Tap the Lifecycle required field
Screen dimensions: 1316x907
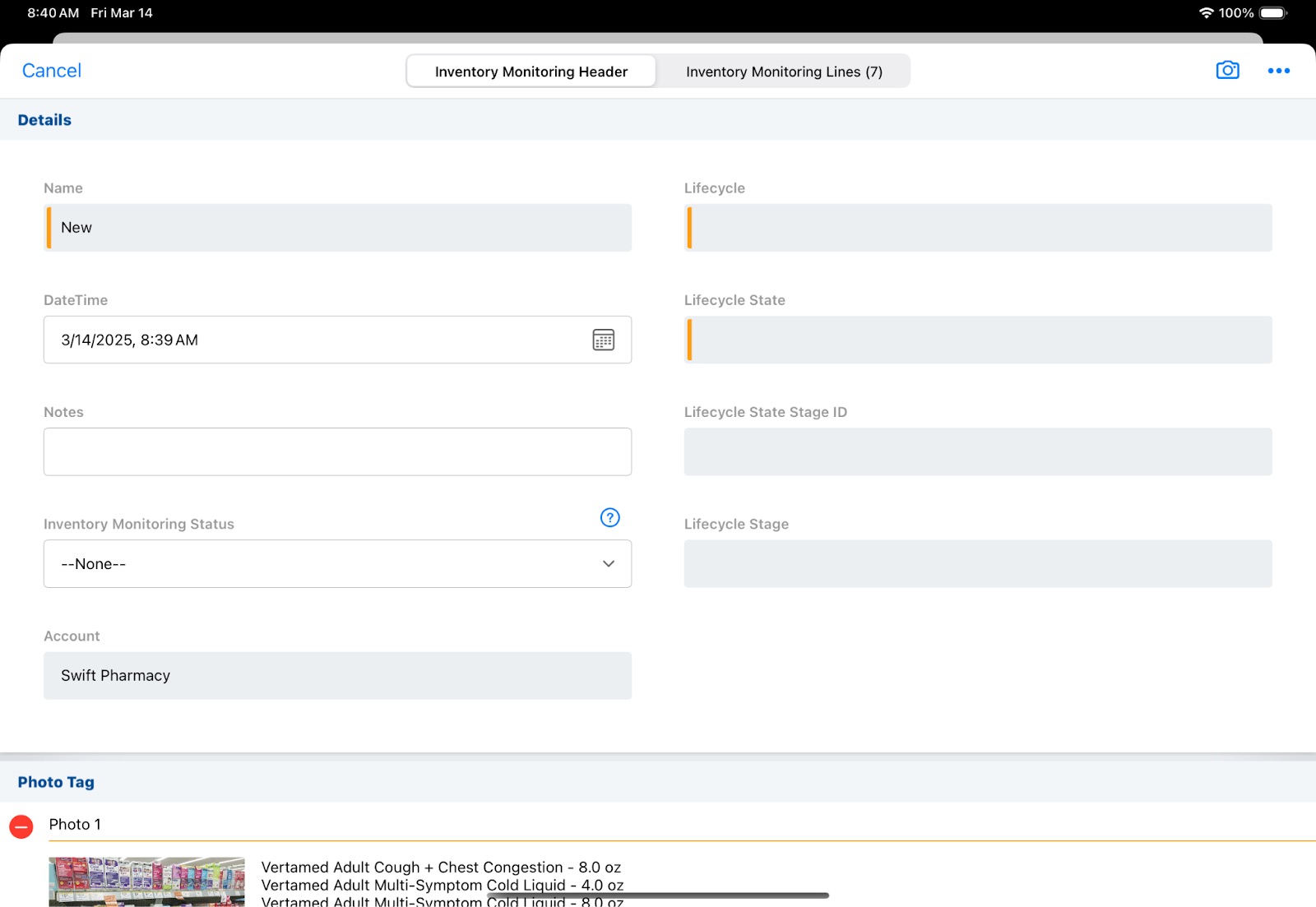[978, 228]
